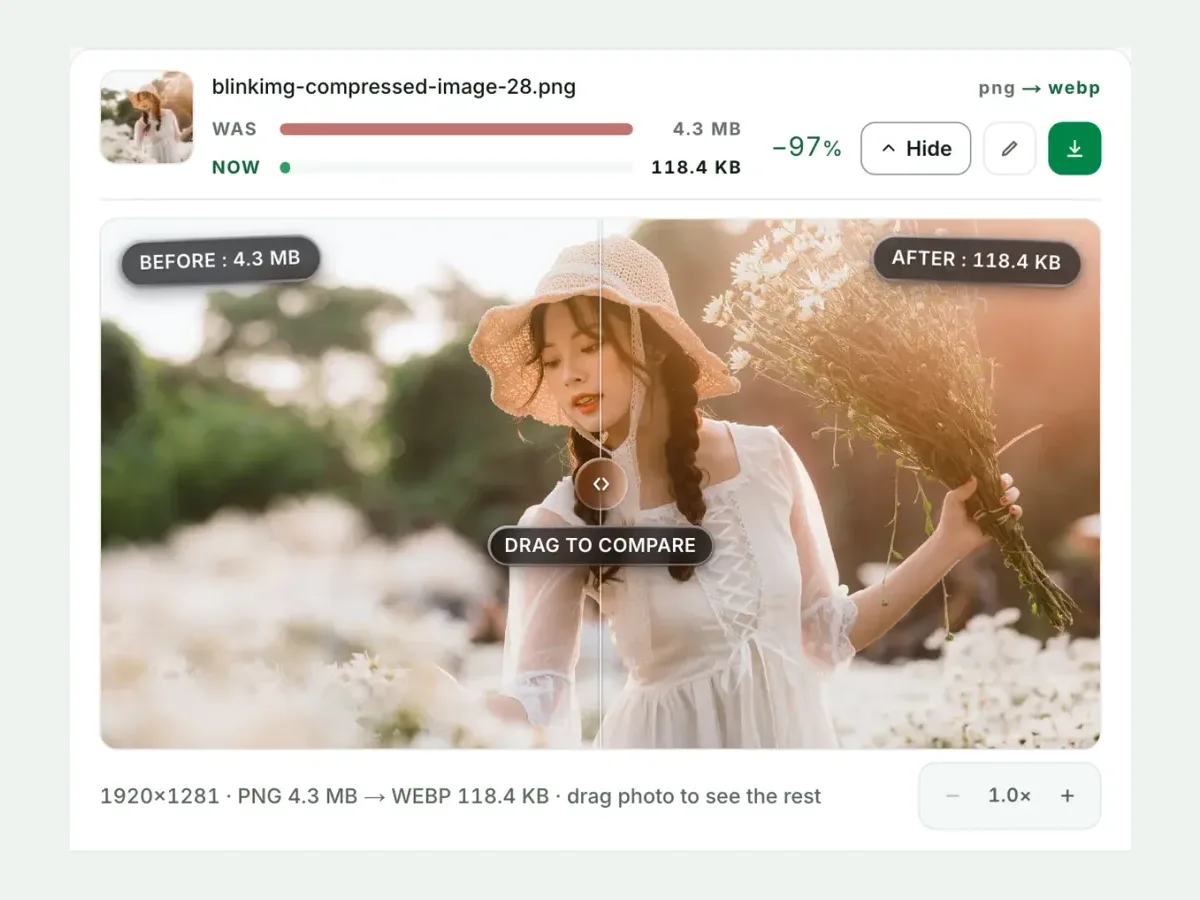This screenshot has height=900, width=1200.
Task: Click the NOW label
Action: 236,168
